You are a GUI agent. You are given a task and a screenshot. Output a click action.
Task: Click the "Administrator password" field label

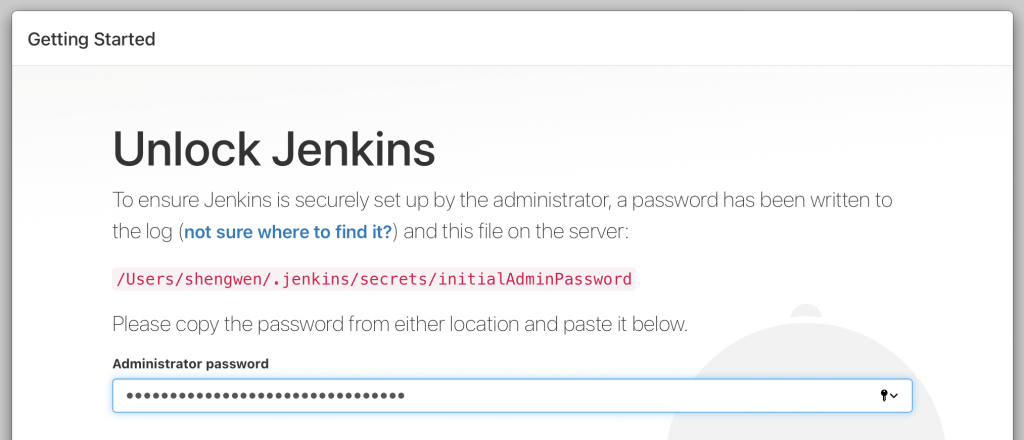[190, 363]
